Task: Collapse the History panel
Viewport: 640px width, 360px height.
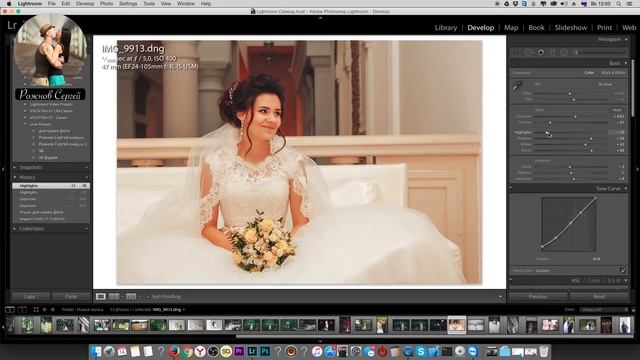Action: [15, 178]
